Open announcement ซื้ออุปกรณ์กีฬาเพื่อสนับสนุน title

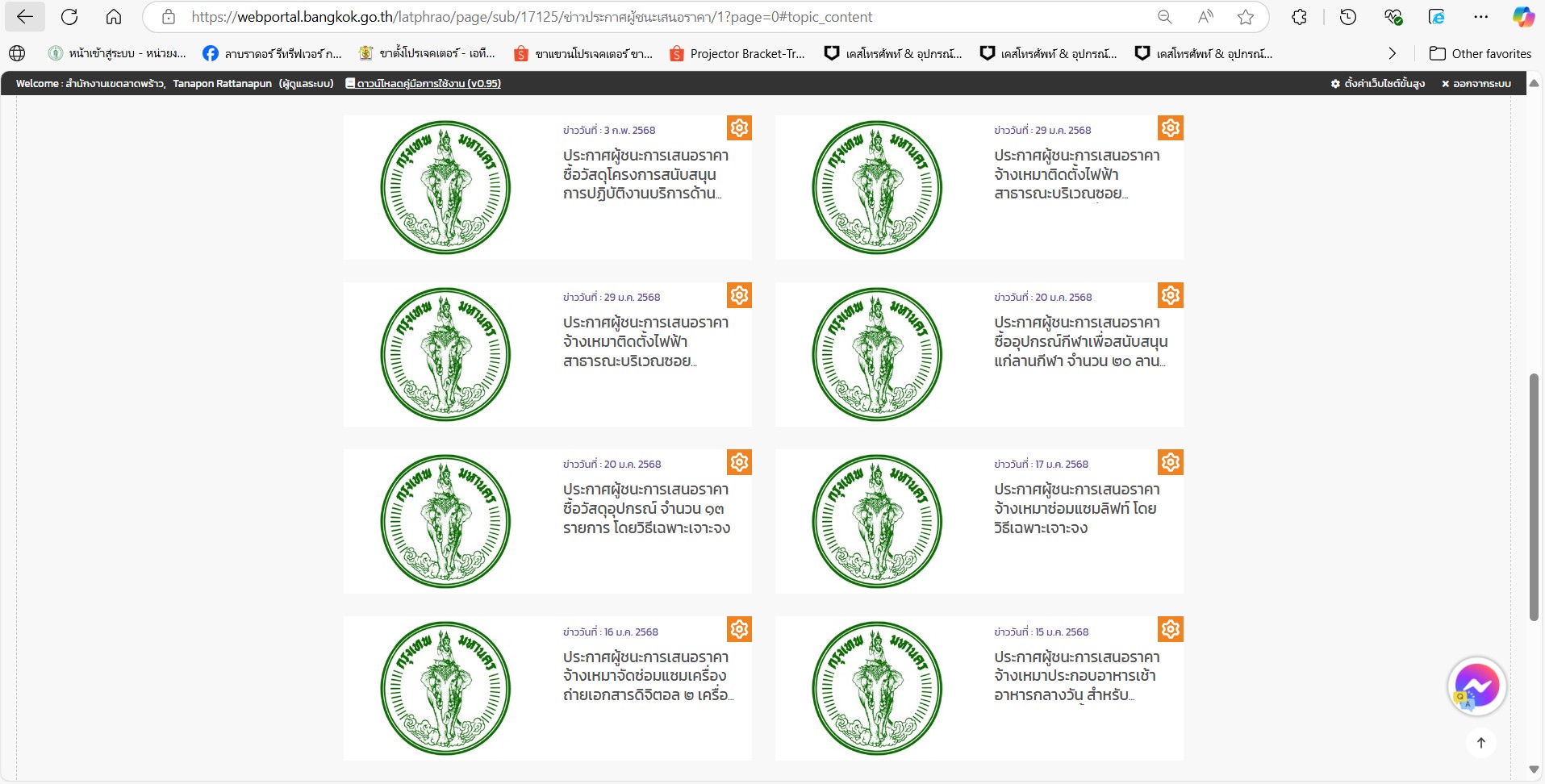tap(1081, 341)
